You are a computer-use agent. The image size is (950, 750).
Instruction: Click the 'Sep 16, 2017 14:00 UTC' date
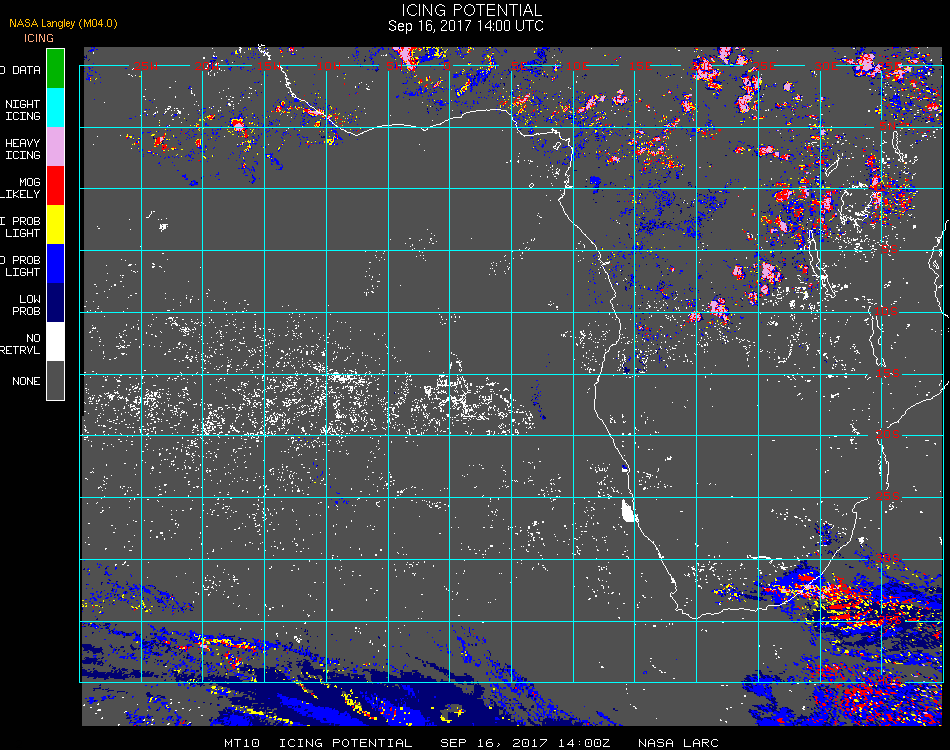[x=465, y=26]
